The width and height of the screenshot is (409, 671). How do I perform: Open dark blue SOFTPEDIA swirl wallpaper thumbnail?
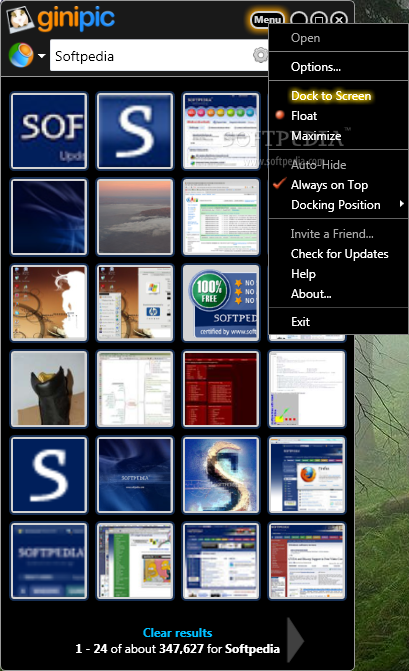(135, 475)
